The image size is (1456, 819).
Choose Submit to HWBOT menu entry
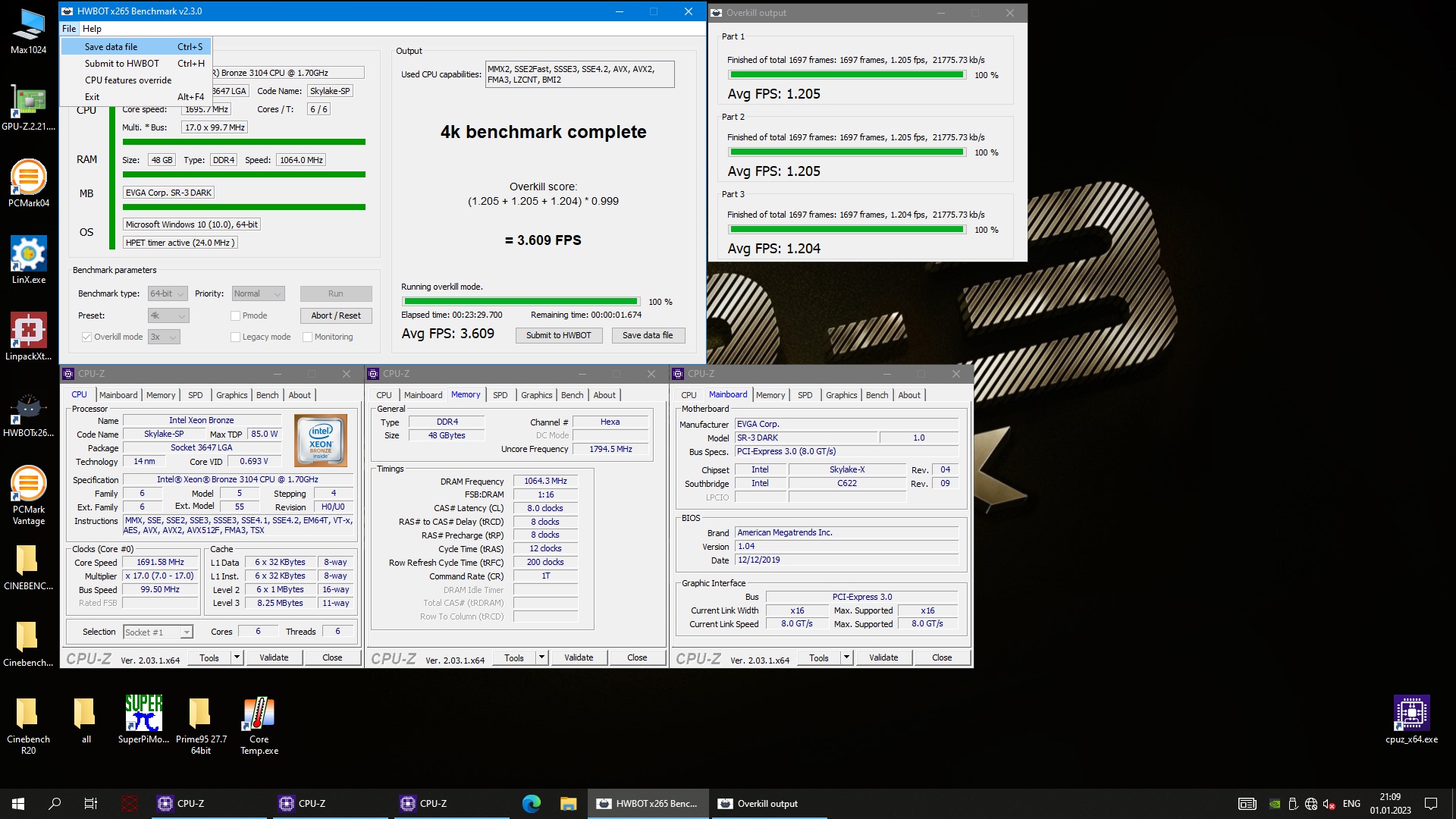[136, 63]
